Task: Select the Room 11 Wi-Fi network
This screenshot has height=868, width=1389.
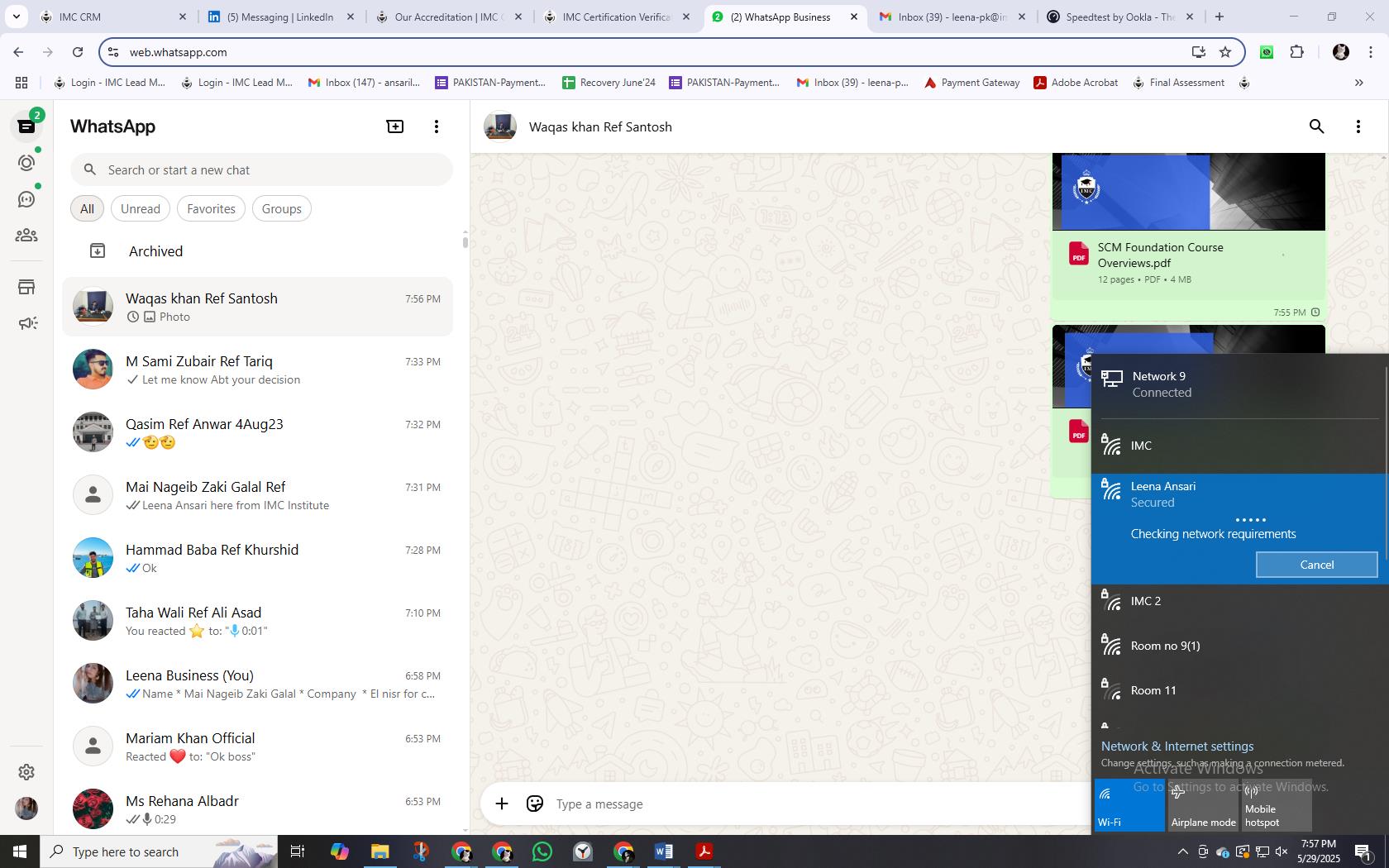Action: pyautogui.click(x=1239, y=690)
